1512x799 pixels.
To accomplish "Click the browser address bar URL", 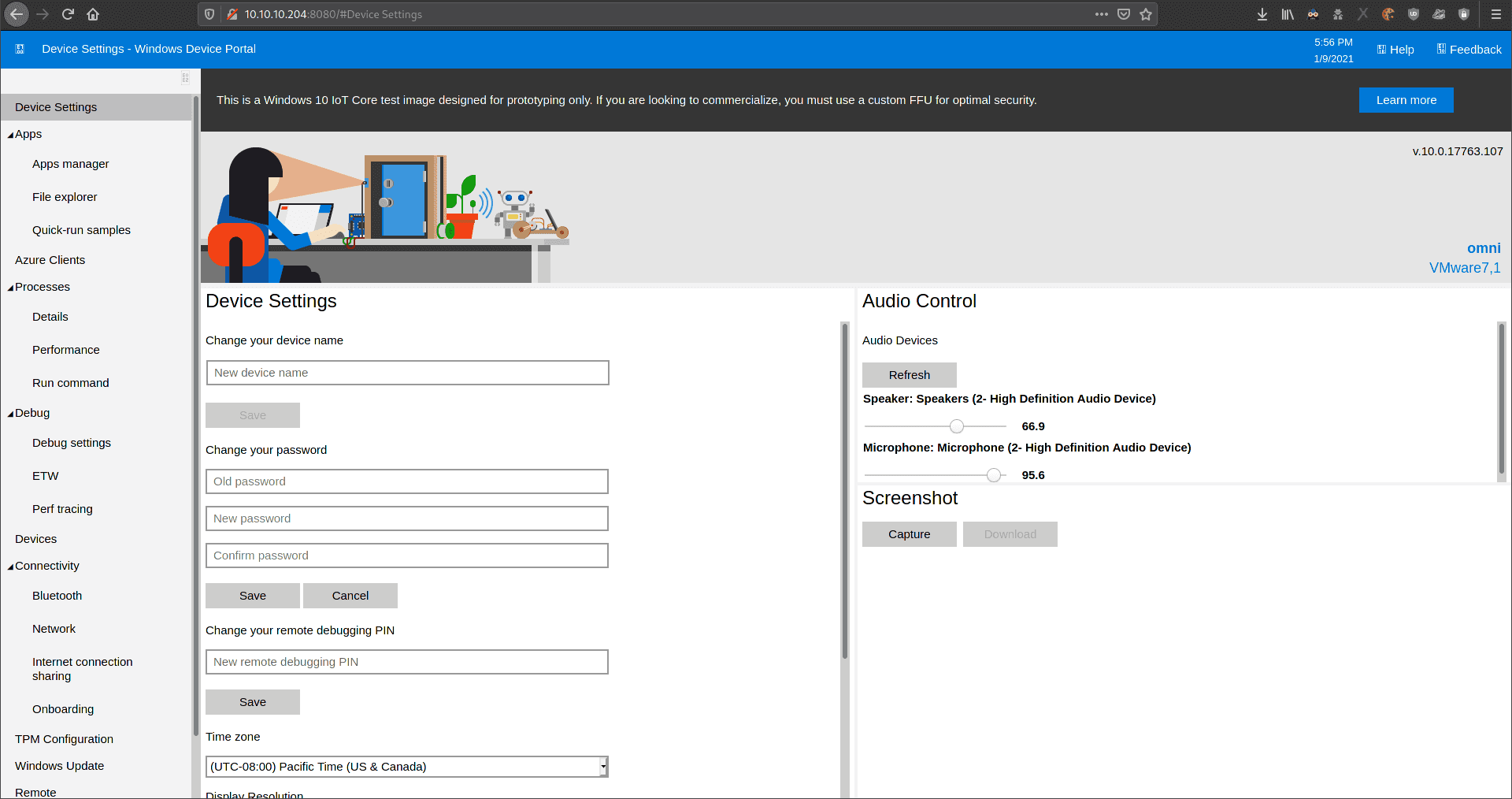I will pyautogui.click(x=333, y=14).
